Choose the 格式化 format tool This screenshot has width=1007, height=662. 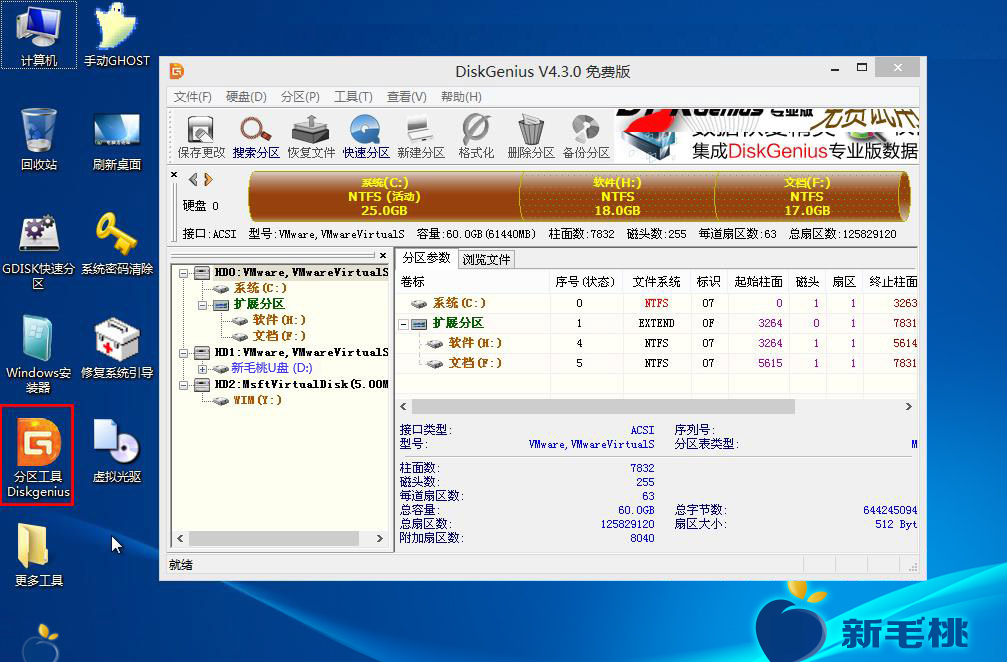click(x=476, y=136)
